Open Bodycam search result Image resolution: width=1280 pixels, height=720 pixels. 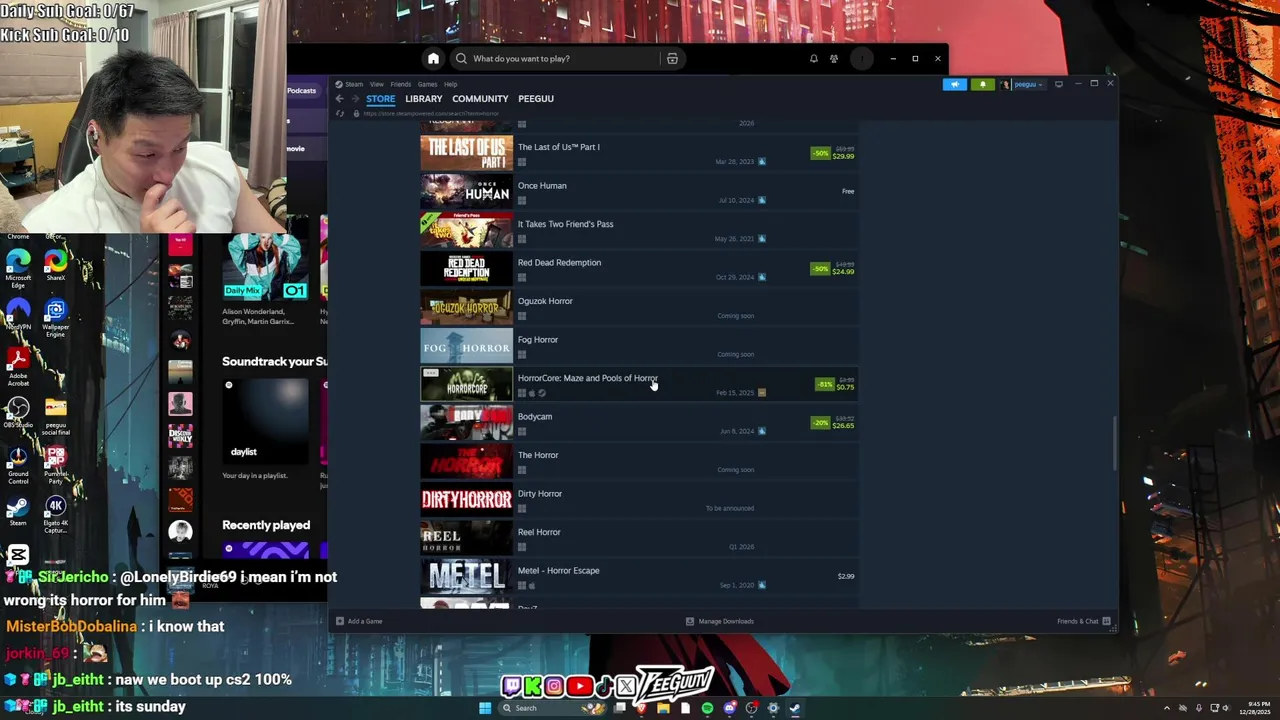[x=639, y=423]
